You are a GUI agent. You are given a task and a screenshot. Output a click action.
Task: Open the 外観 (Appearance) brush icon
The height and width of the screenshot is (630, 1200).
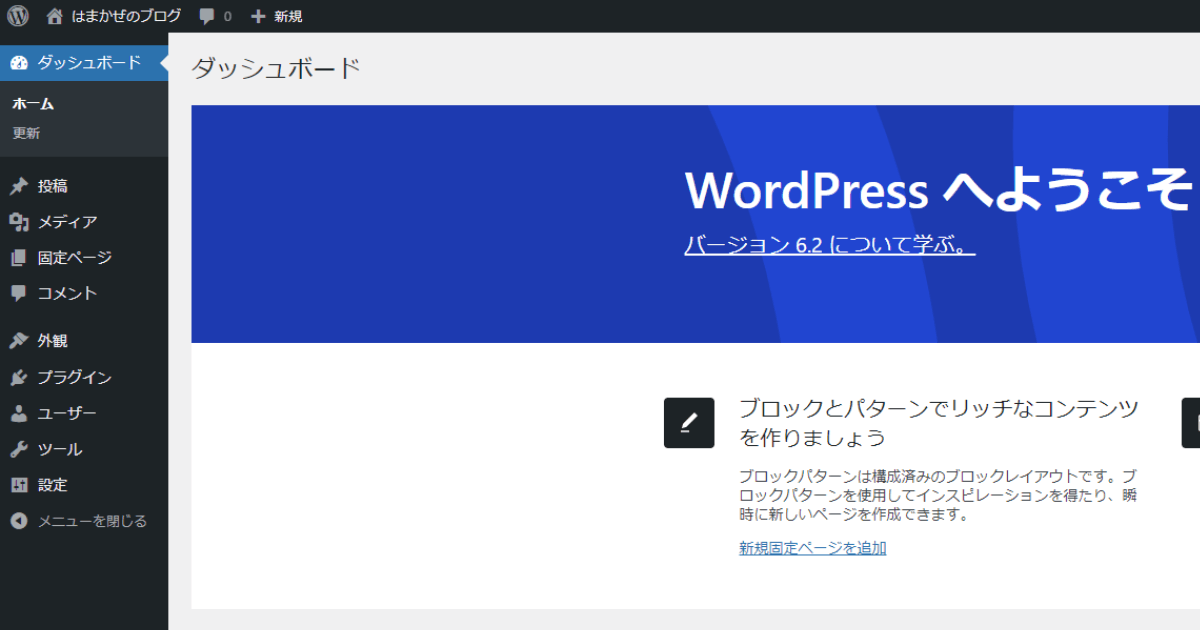coord(17,340)
